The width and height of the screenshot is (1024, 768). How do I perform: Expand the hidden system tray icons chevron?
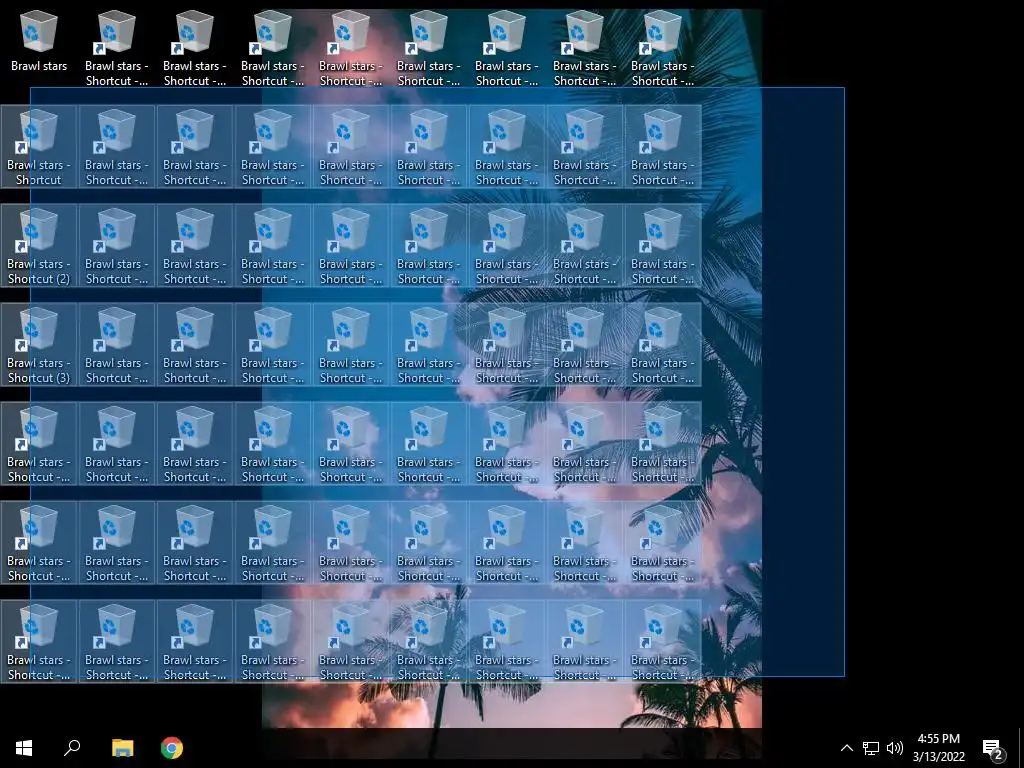tap(846, 748)
